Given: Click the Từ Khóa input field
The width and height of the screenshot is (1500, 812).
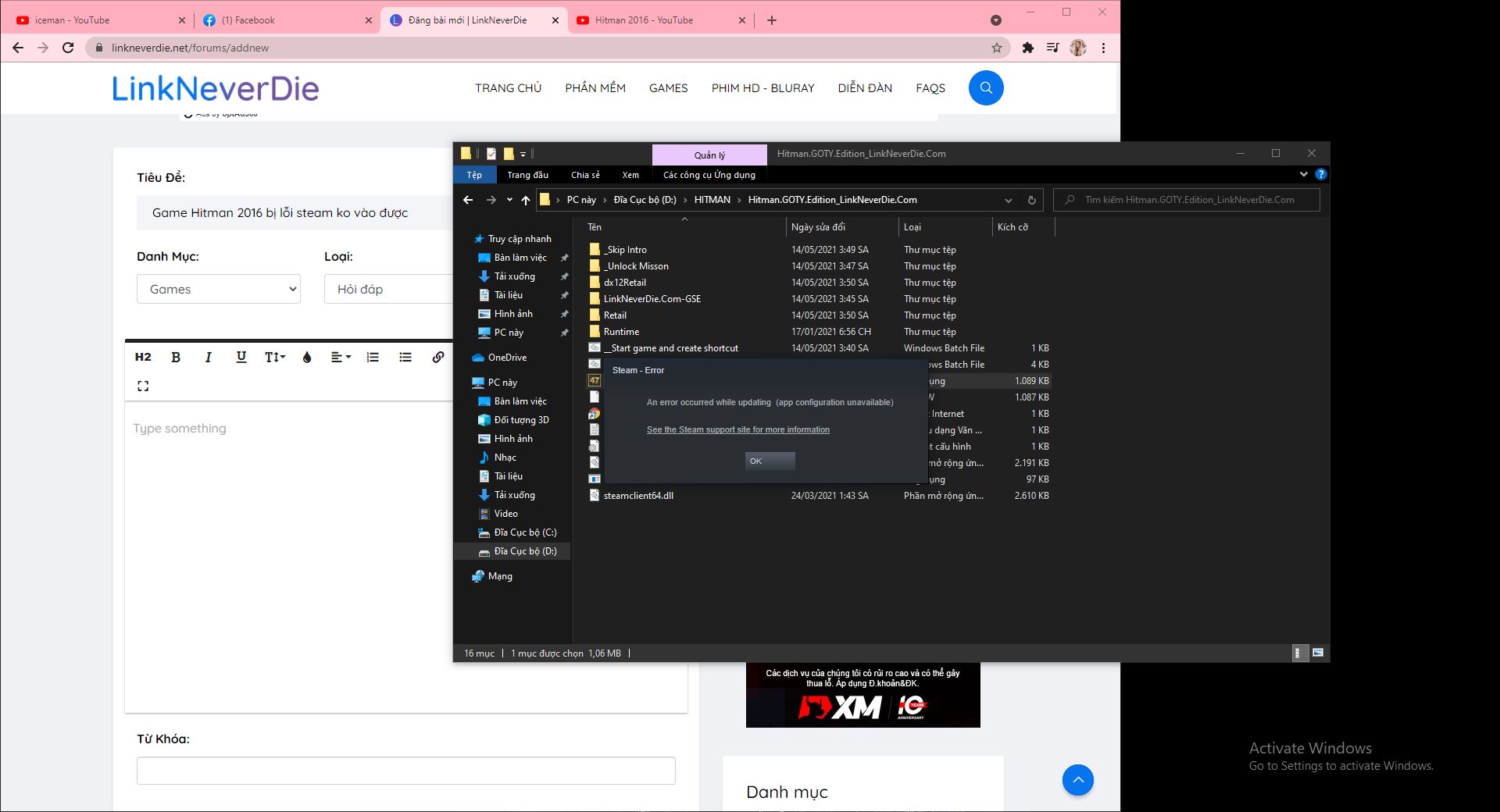Looking at the screenshot, I should (405, 770).
